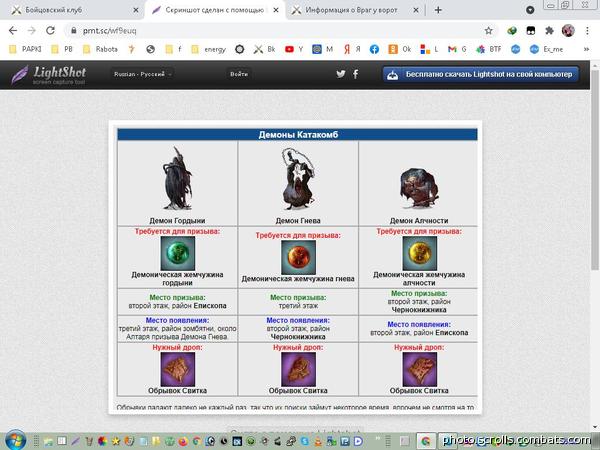Open the L bookmark with colored squares
This screenshot has width=600, height=450.
pyautogui.click(x=429, y=49)
